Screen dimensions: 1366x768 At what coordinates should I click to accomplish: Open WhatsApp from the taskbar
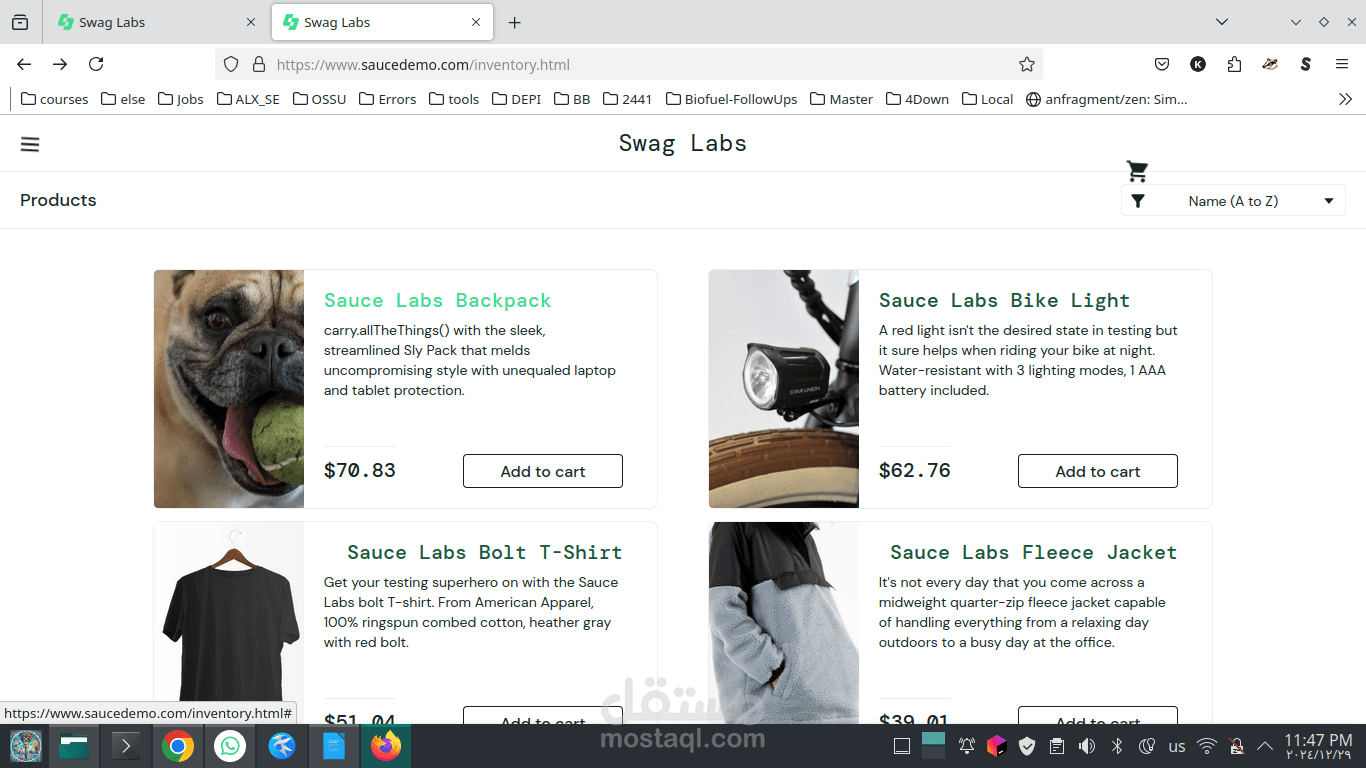[x=230, y=746]
